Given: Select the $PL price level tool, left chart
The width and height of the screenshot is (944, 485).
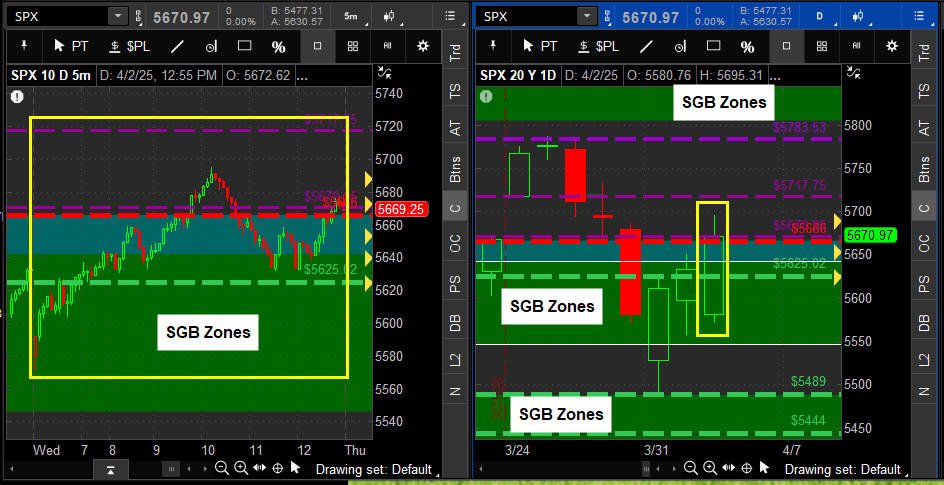Looking at the screenshot, I should (129, 46).
